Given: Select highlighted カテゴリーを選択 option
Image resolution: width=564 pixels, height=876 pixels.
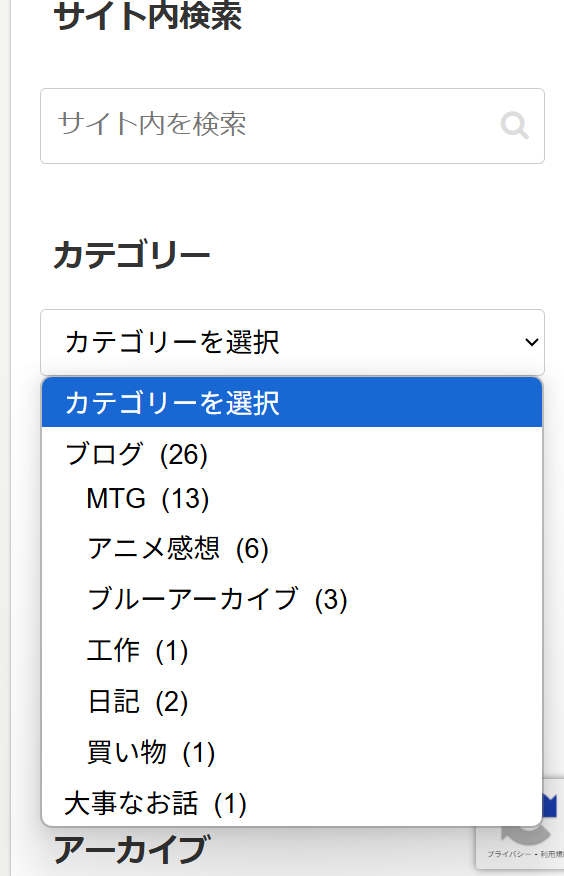Looking at the screenshot, I should pyautogui.click(x=292, y=403).
